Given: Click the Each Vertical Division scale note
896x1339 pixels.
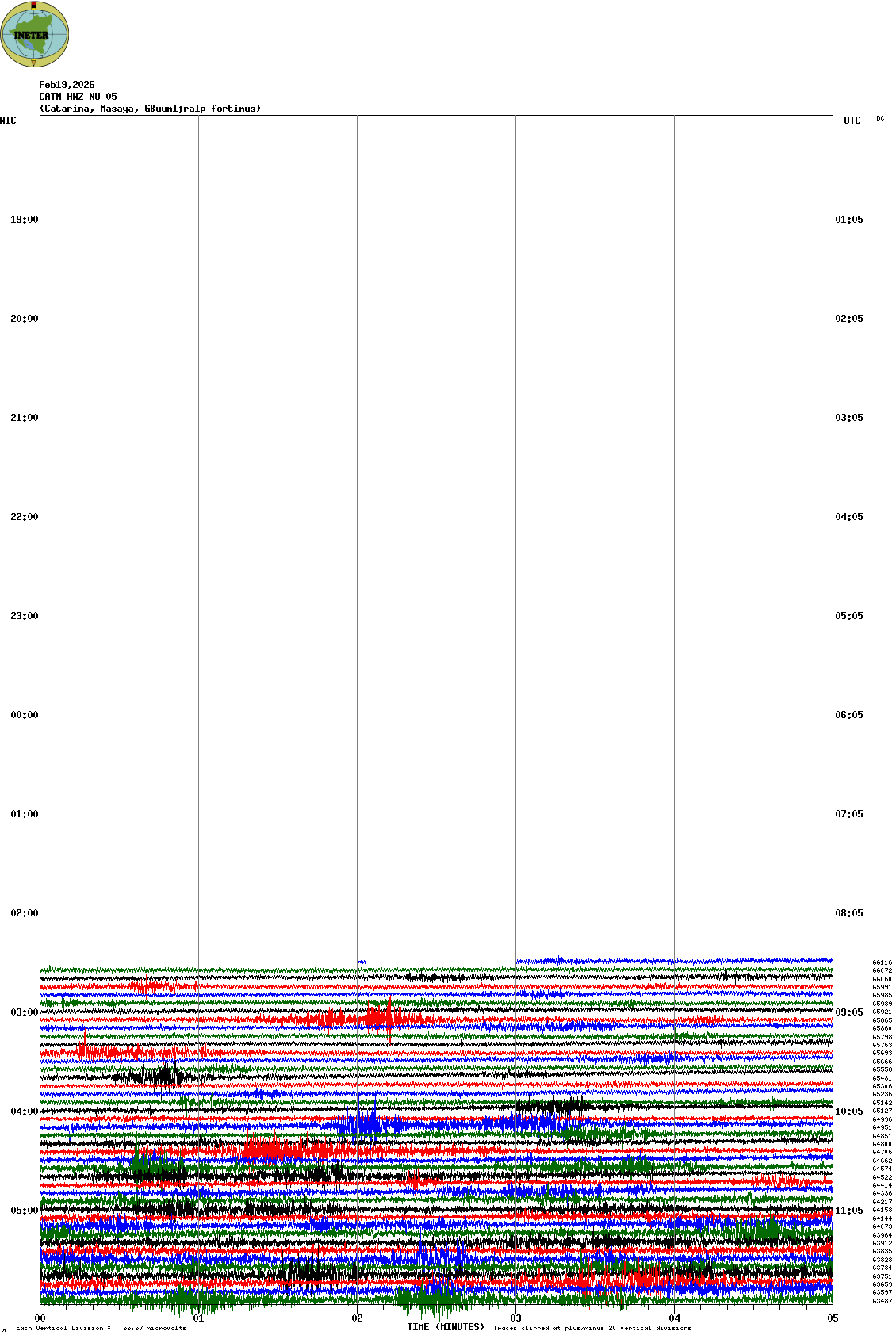Looking at the screenshot, I should tap(101, 1328).
